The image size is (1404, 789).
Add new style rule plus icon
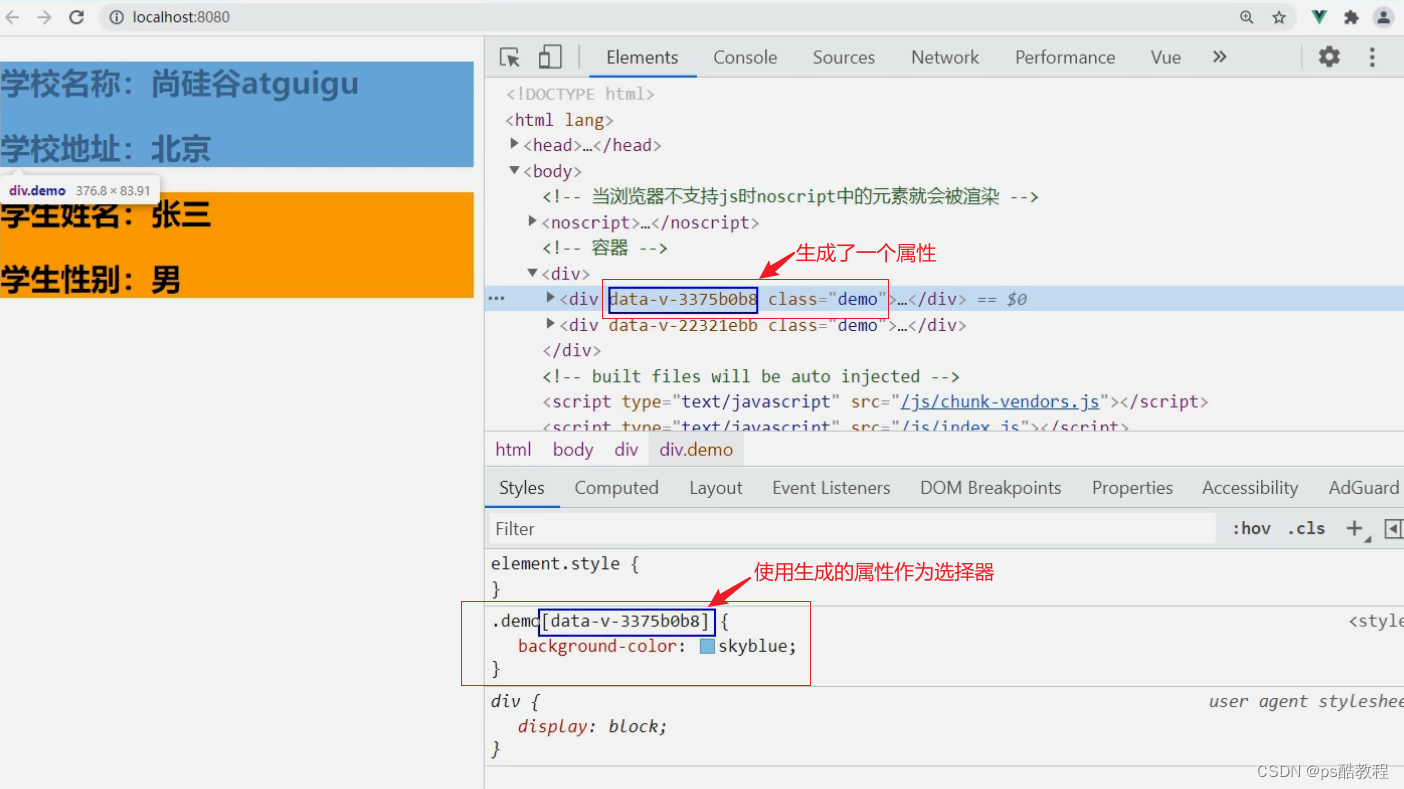coord(1354,528)
